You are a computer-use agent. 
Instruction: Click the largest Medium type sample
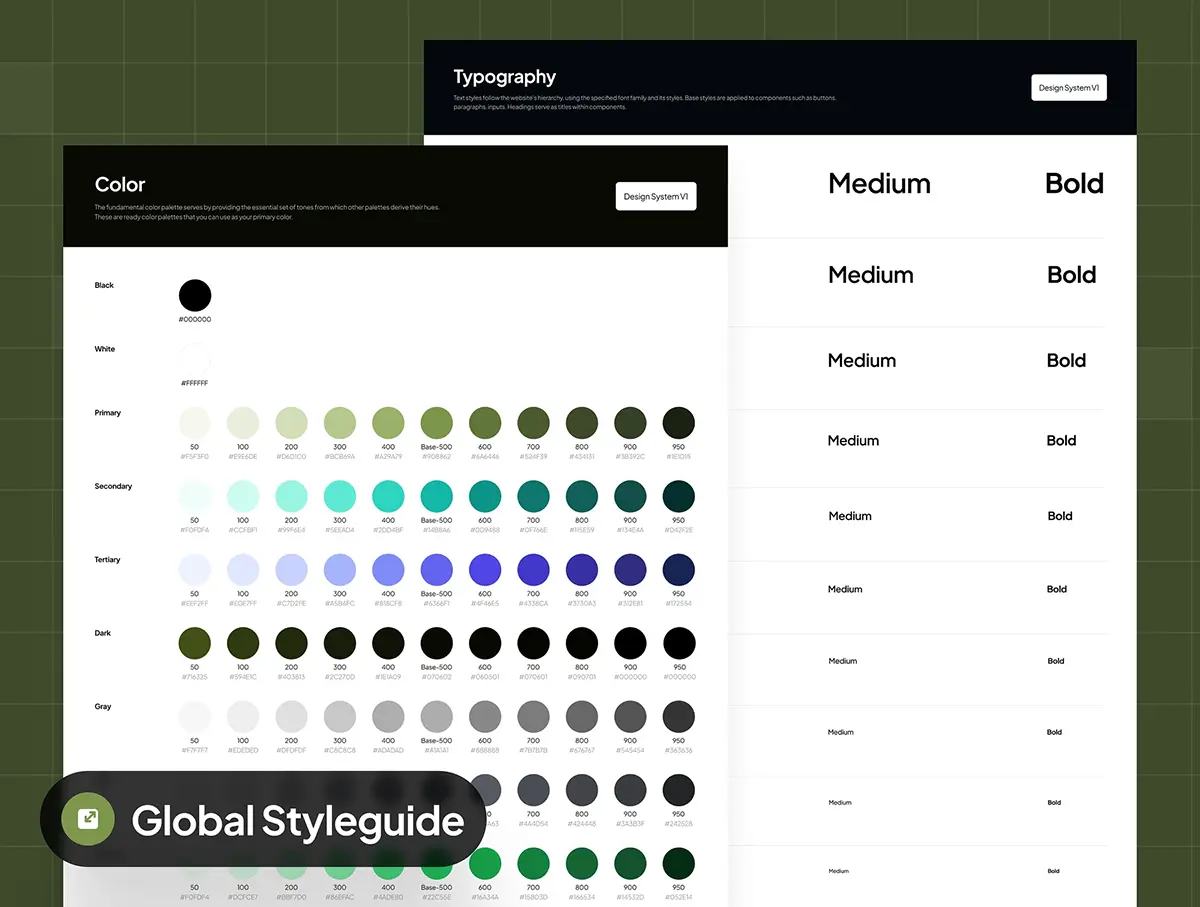pyautogui.click(x=879, y=184)
